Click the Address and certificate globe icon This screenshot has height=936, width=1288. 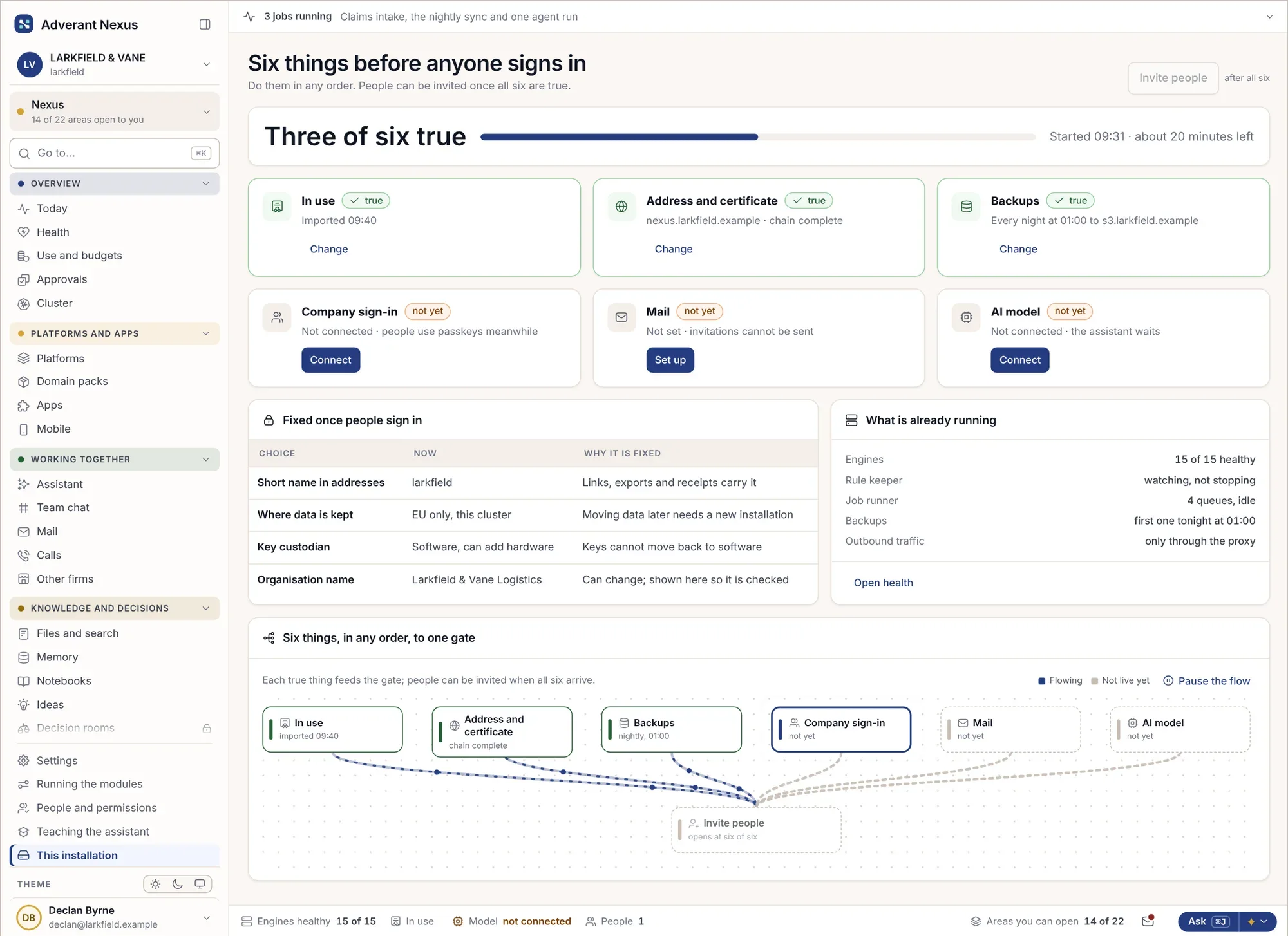[x=621, y=207]
